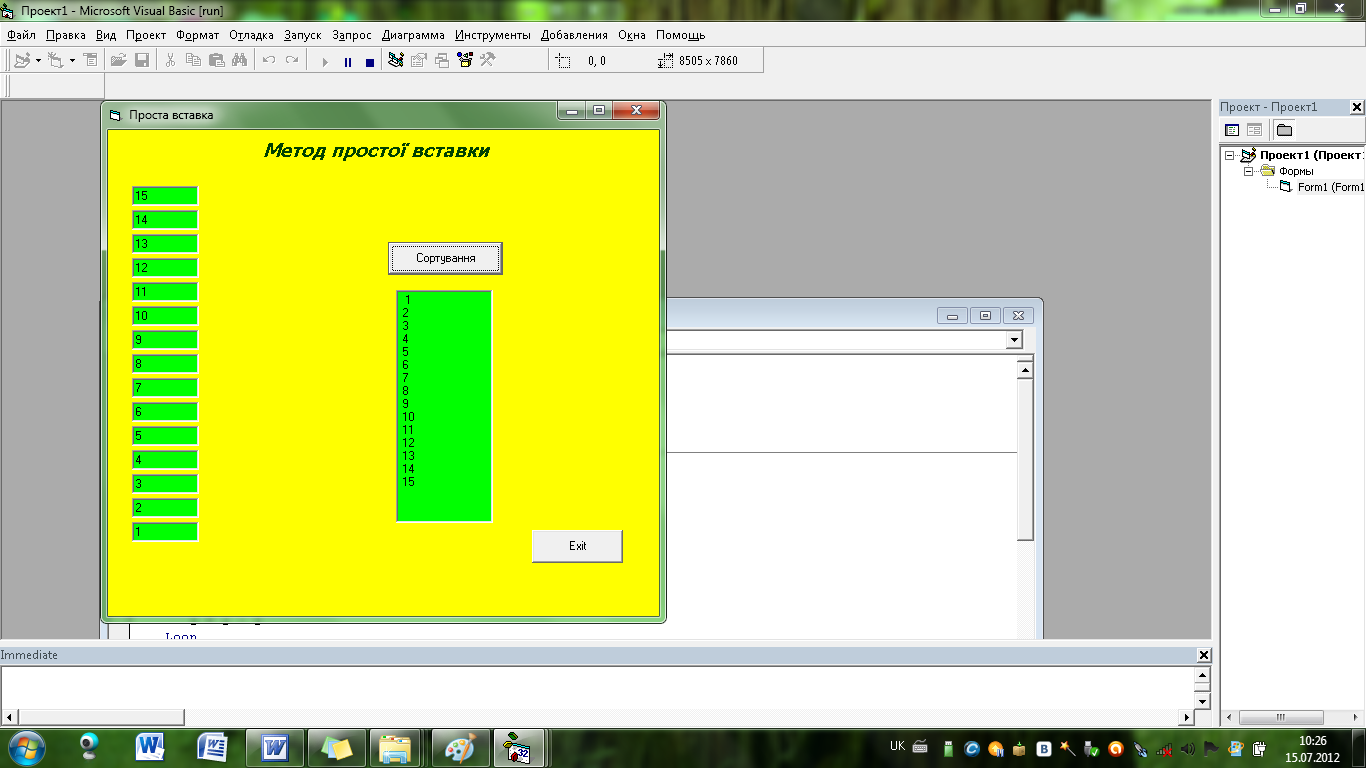
Task: Select item 10 in sorted list
Action: tap(444, 417)
